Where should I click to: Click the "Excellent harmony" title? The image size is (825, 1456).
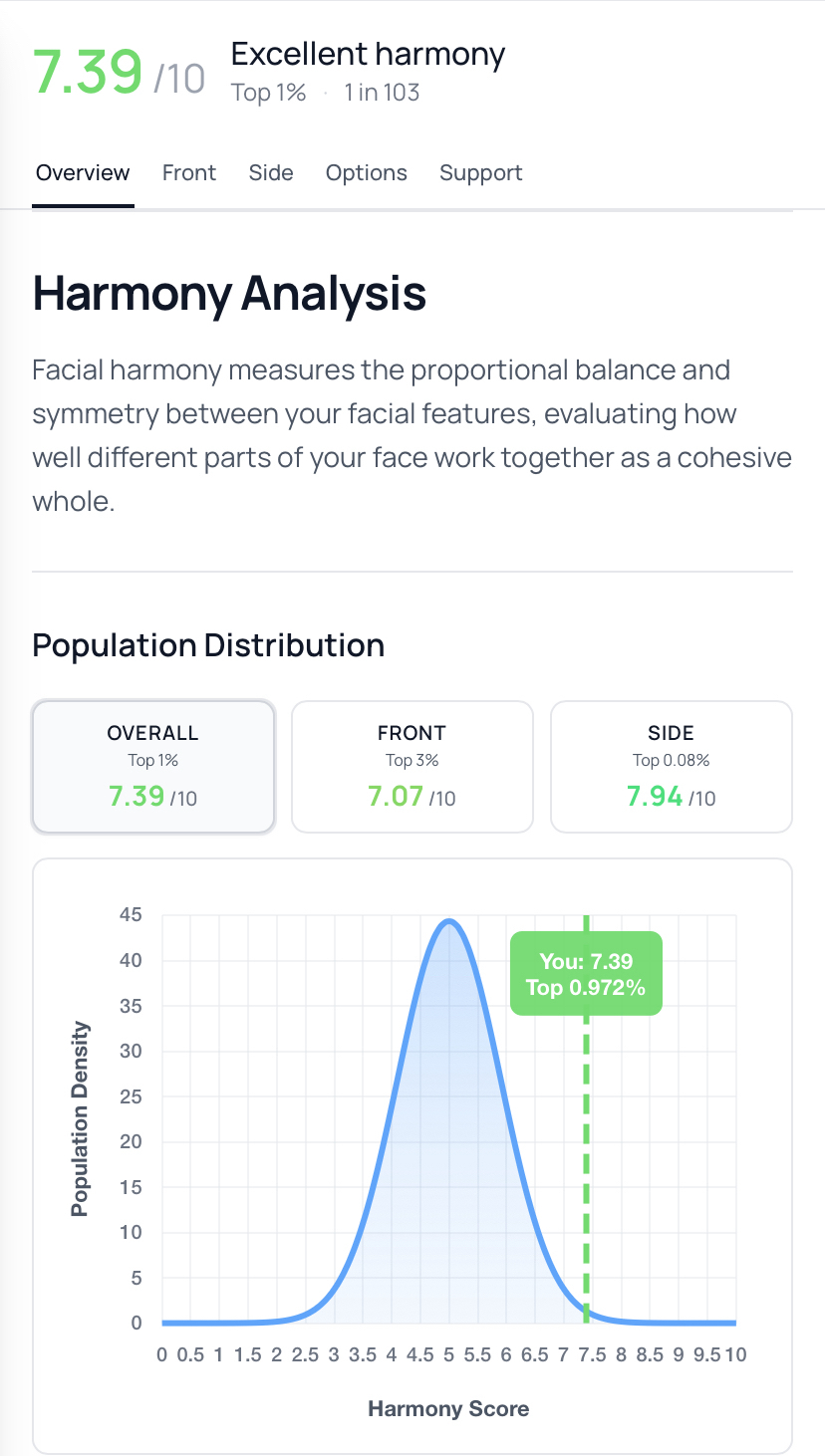click(x=368, y=54)
